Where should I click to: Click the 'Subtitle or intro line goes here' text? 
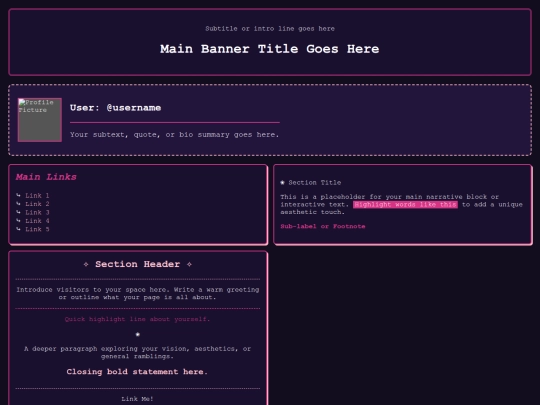point(270,29)
